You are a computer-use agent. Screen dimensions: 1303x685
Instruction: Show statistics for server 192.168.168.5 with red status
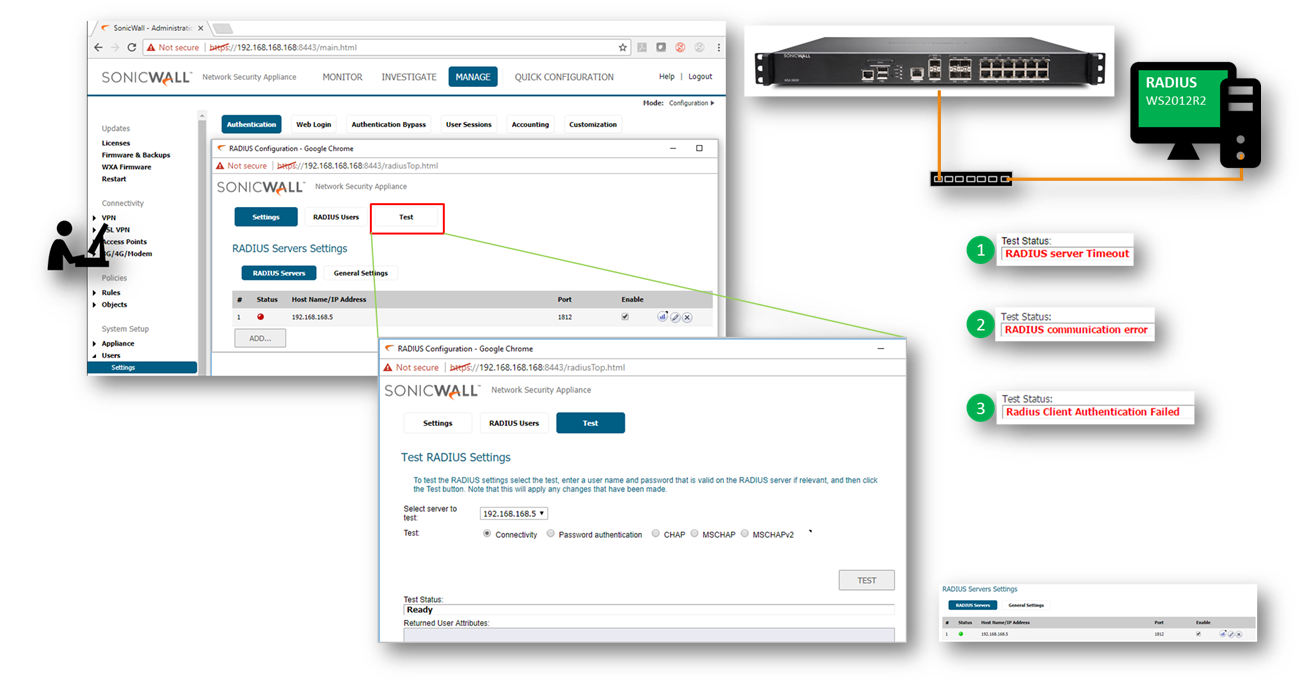(662, 317)
